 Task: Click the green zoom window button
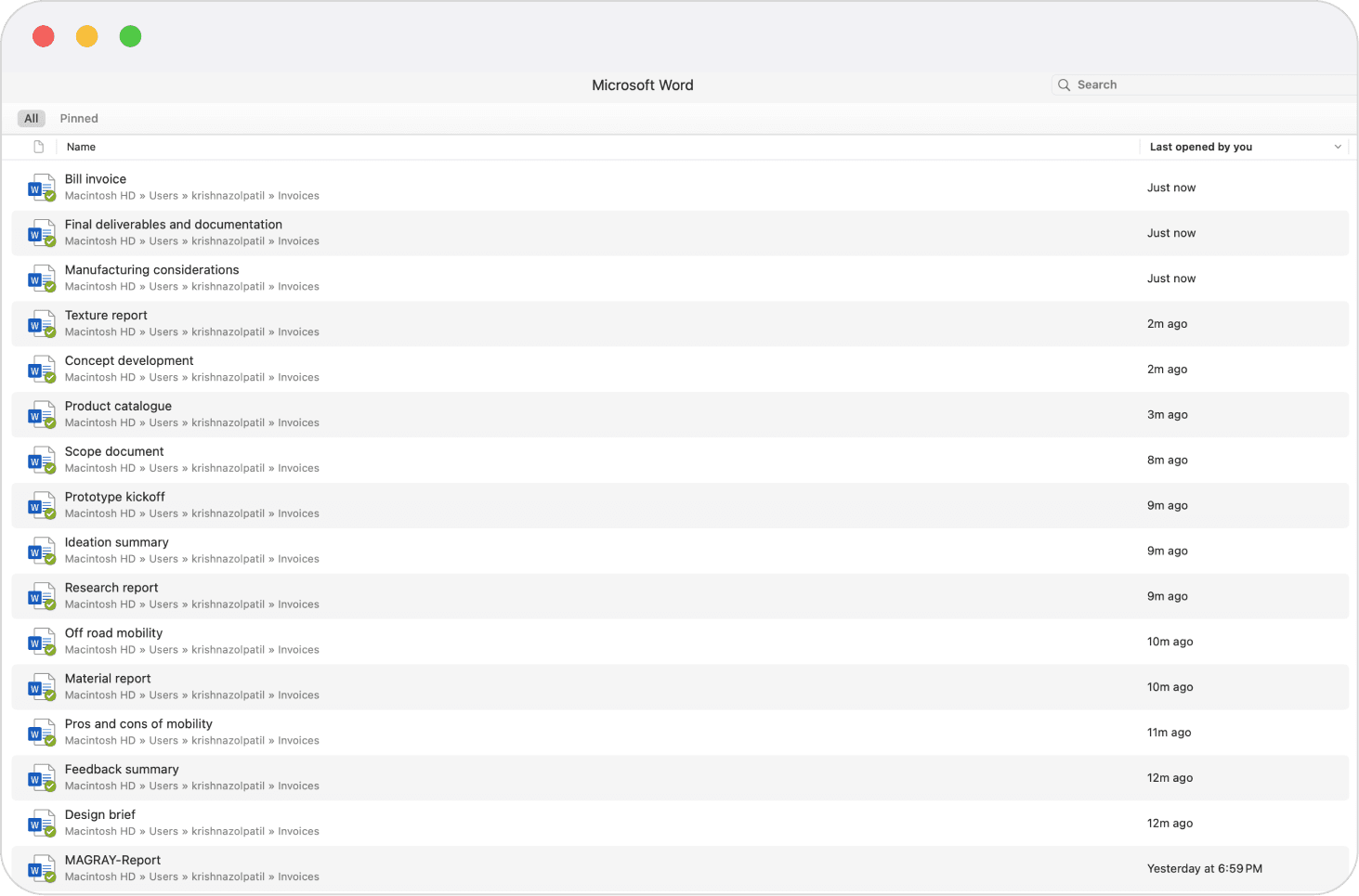pyautogui.click(x=131, y=36)
